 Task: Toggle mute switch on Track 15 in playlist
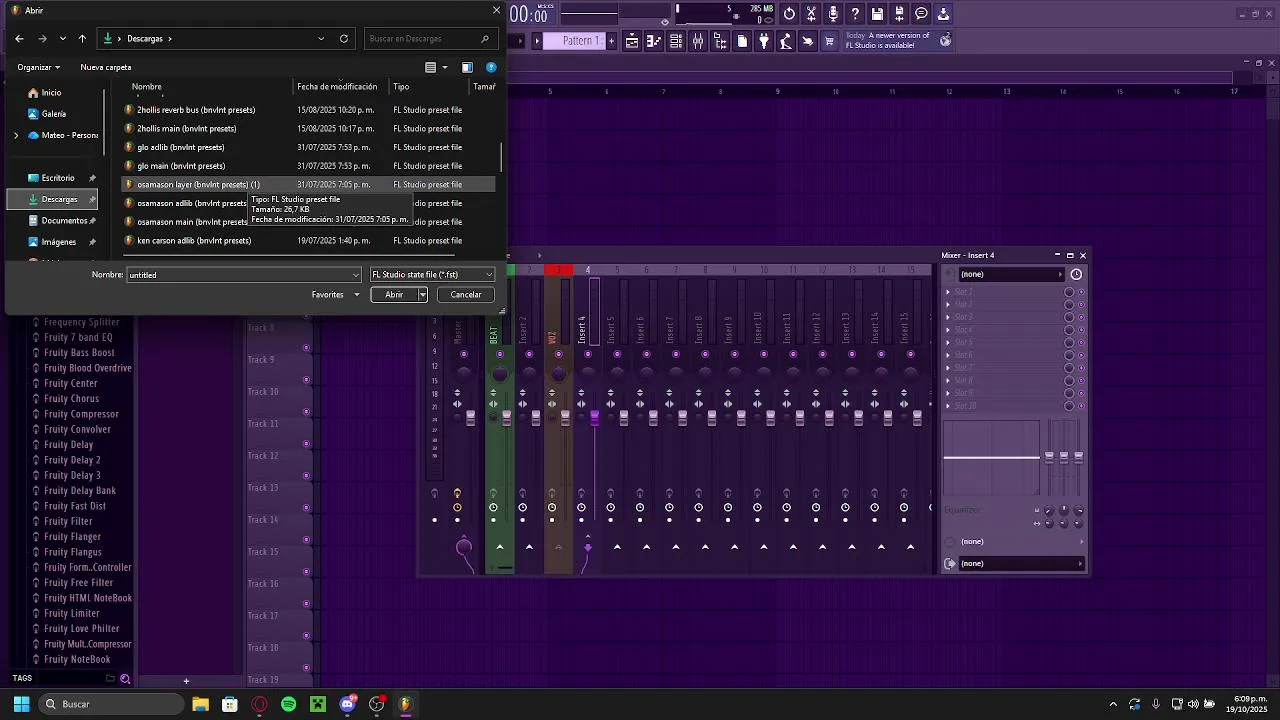(306, 572)
